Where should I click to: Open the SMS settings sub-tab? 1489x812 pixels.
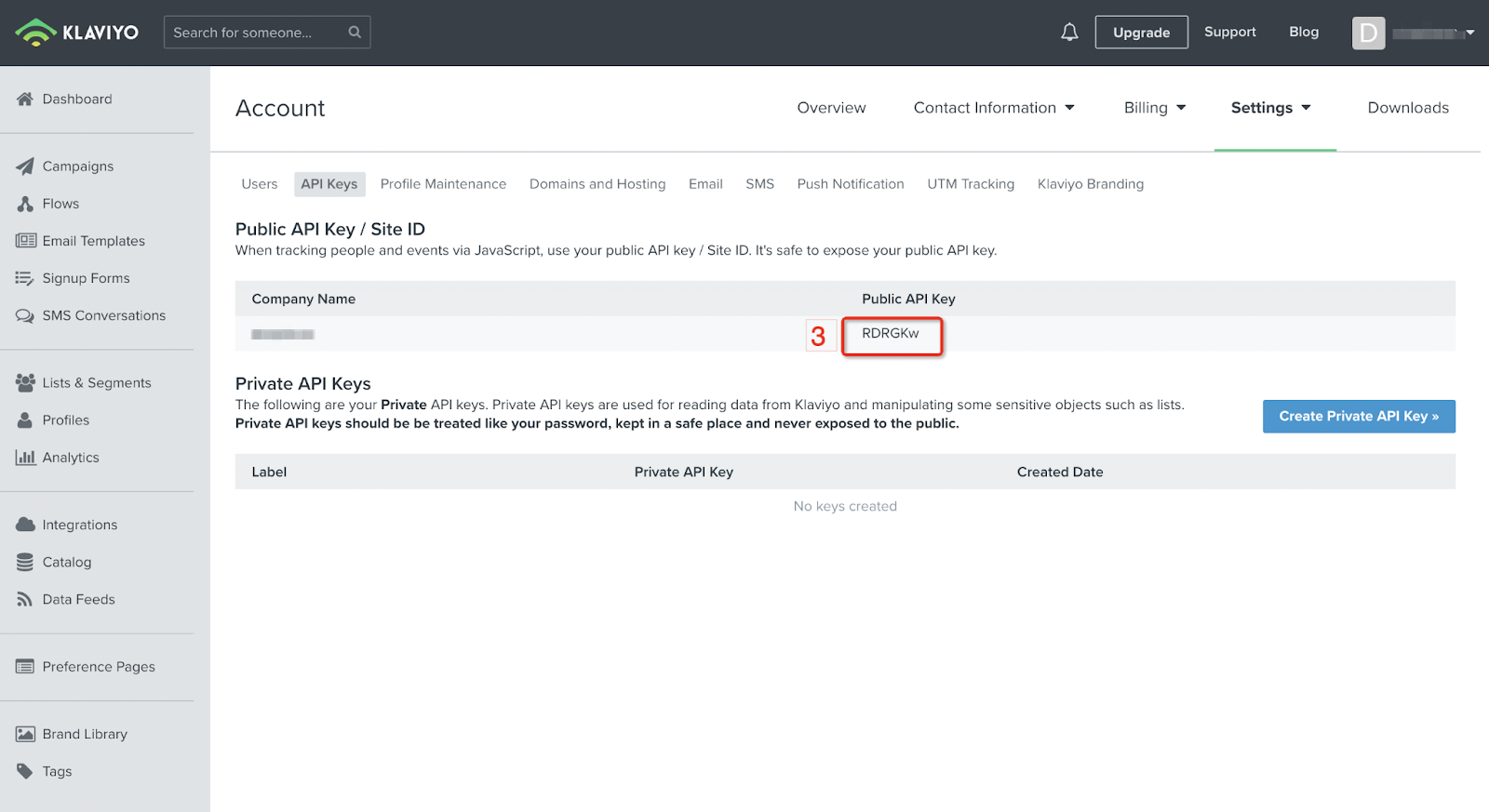pos(759,184)
